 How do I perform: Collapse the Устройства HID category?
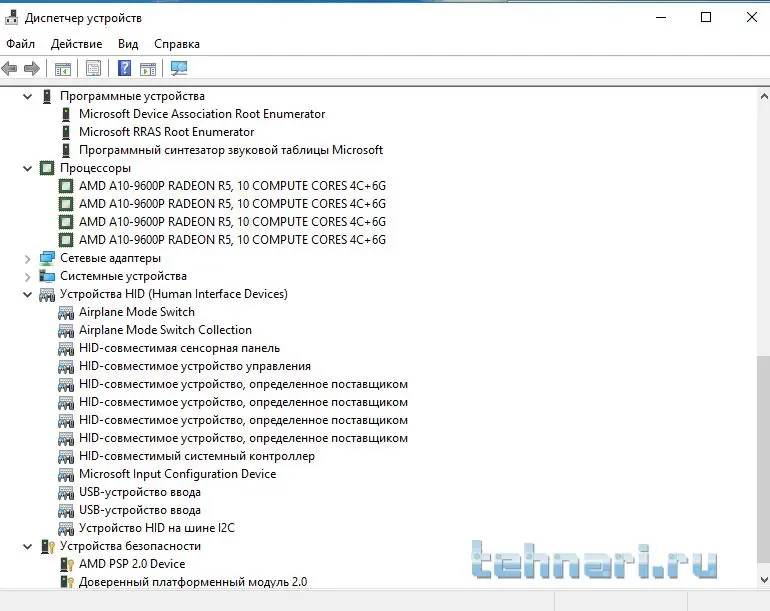click(28, 295)
